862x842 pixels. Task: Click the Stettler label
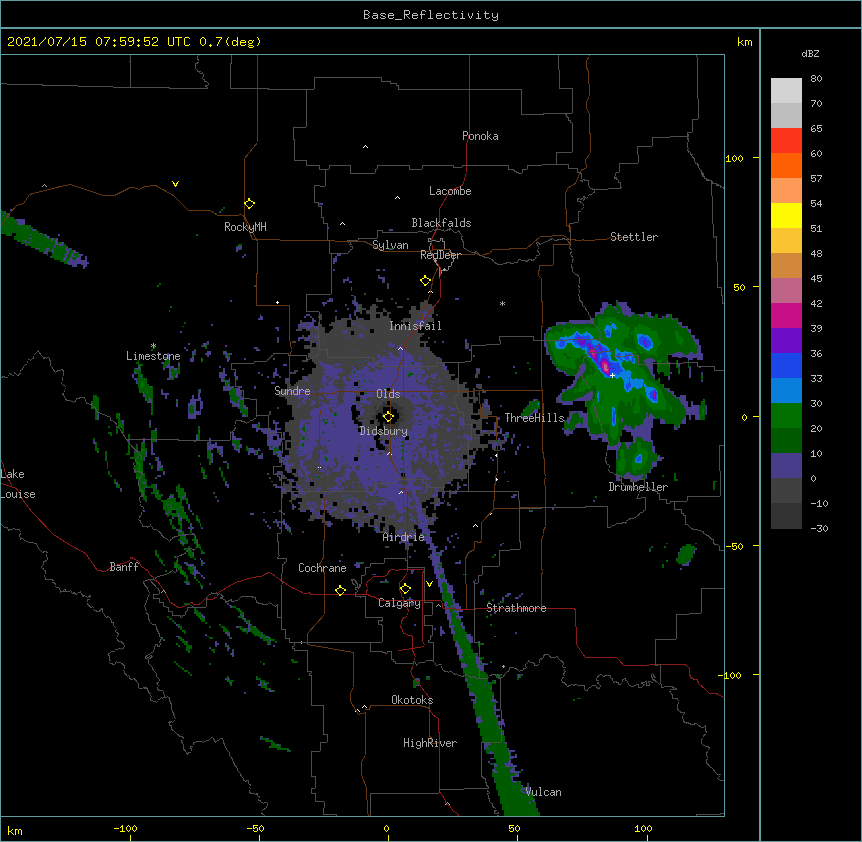point(634,237)
